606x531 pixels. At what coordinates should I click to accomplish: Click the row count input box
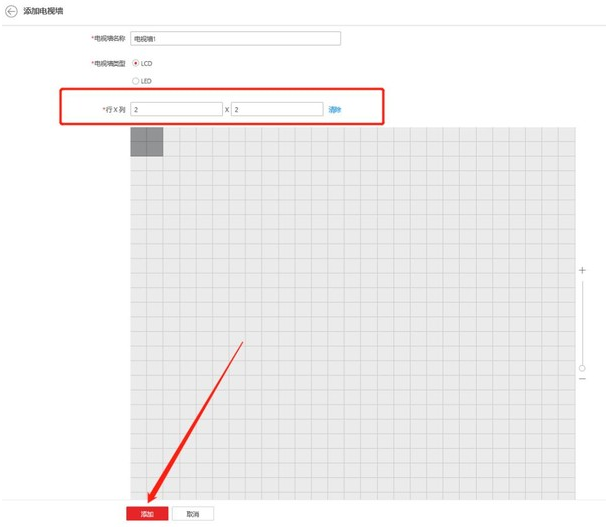pyautogui.click(x=176, y=109)
